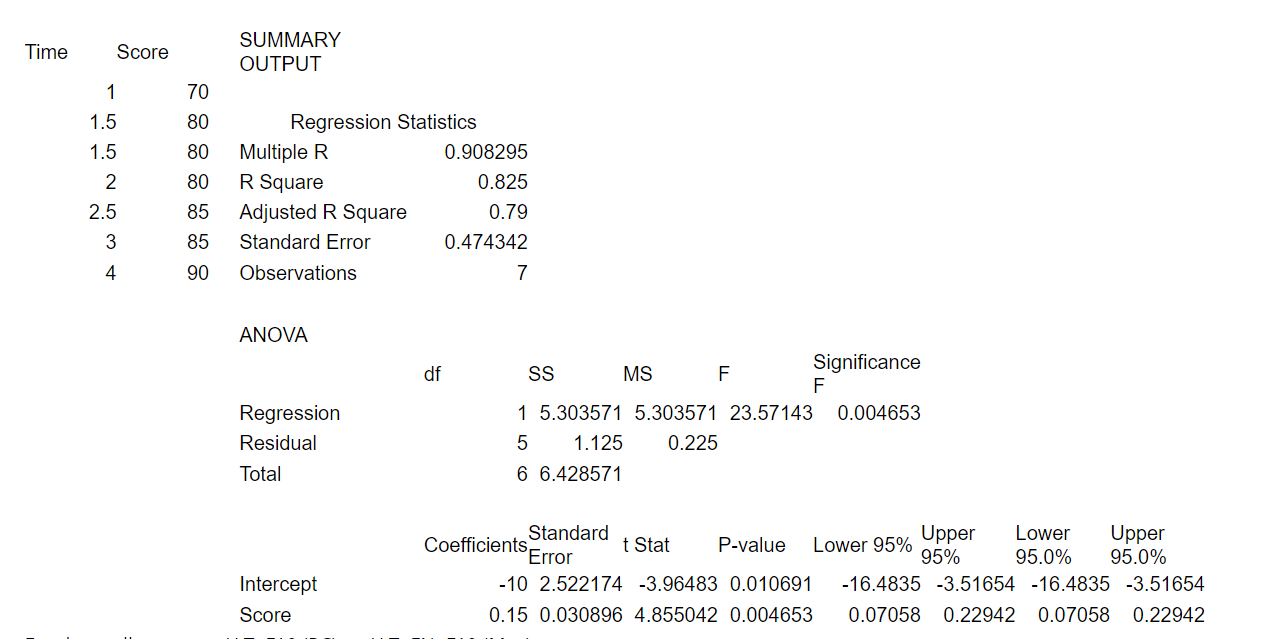Select the Regression Statistics heading
This screenshot has width=1274, height=639.
pos(383,122)
